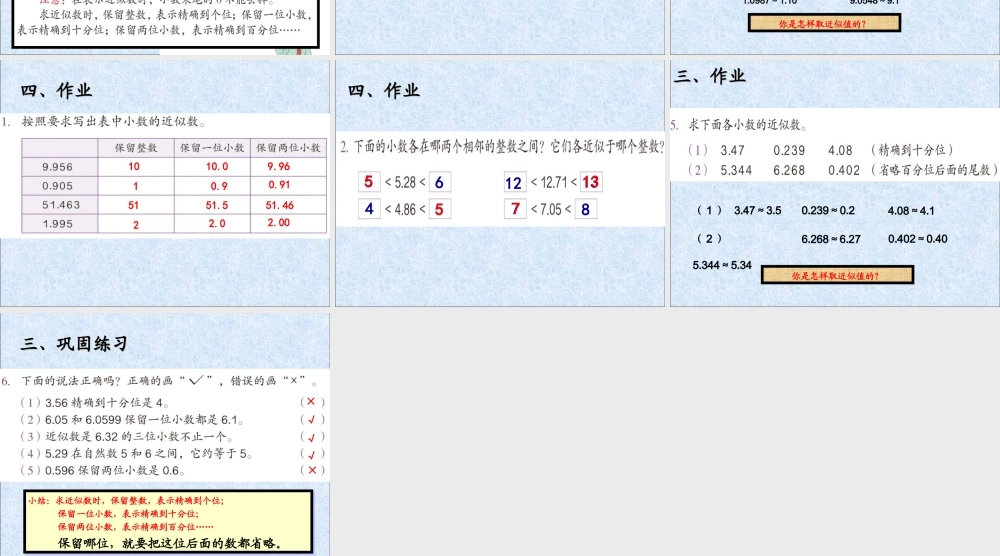Viewport: 1000px width, 556px height.
Task: Click the red × mark for statement (1)
Action: coord(311,402)
